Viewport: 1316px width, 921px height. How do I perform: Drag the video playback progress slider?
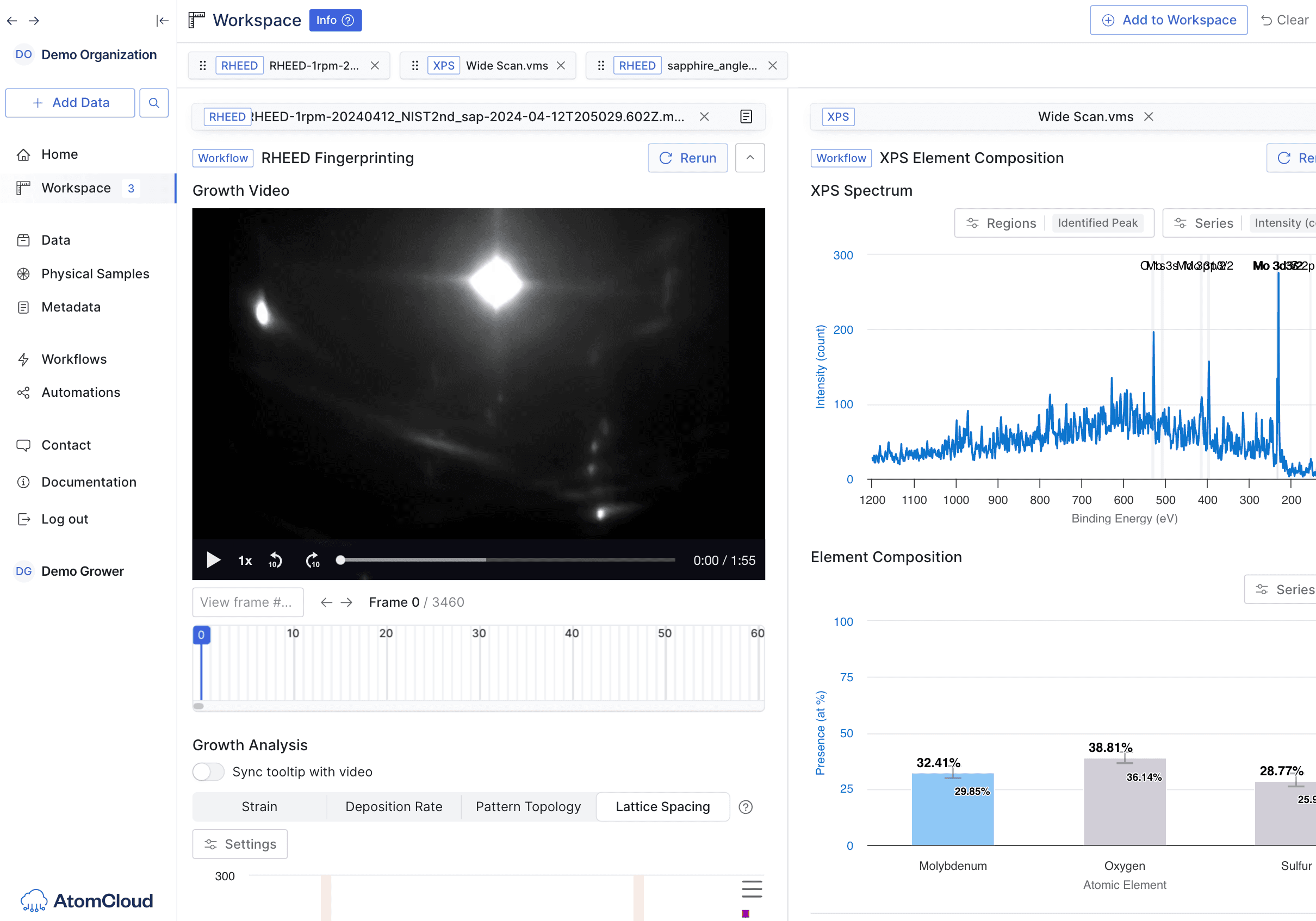click(339, 559)
